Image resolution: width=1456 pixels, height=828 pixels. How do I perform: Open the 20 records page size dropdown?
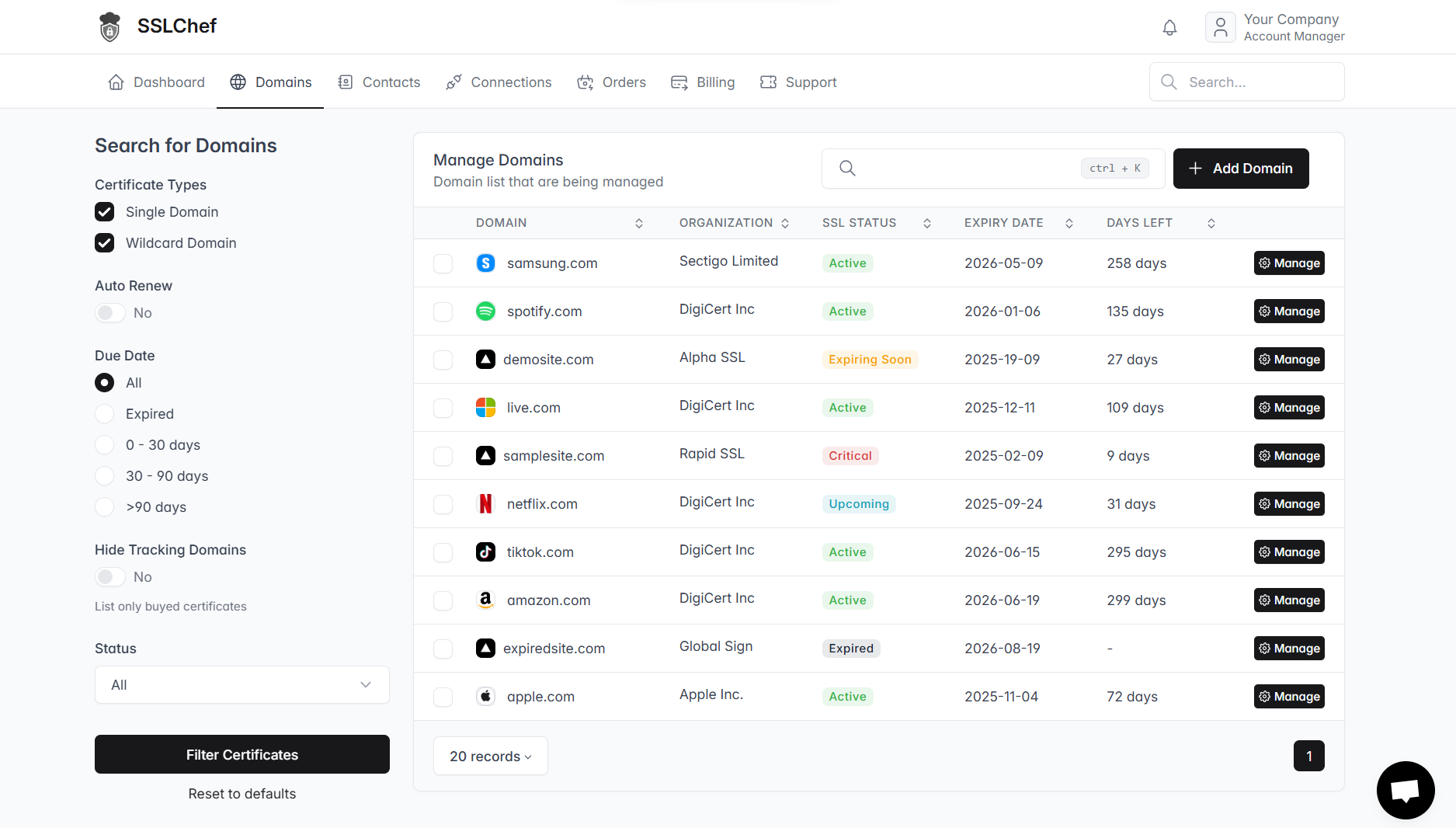491,757
